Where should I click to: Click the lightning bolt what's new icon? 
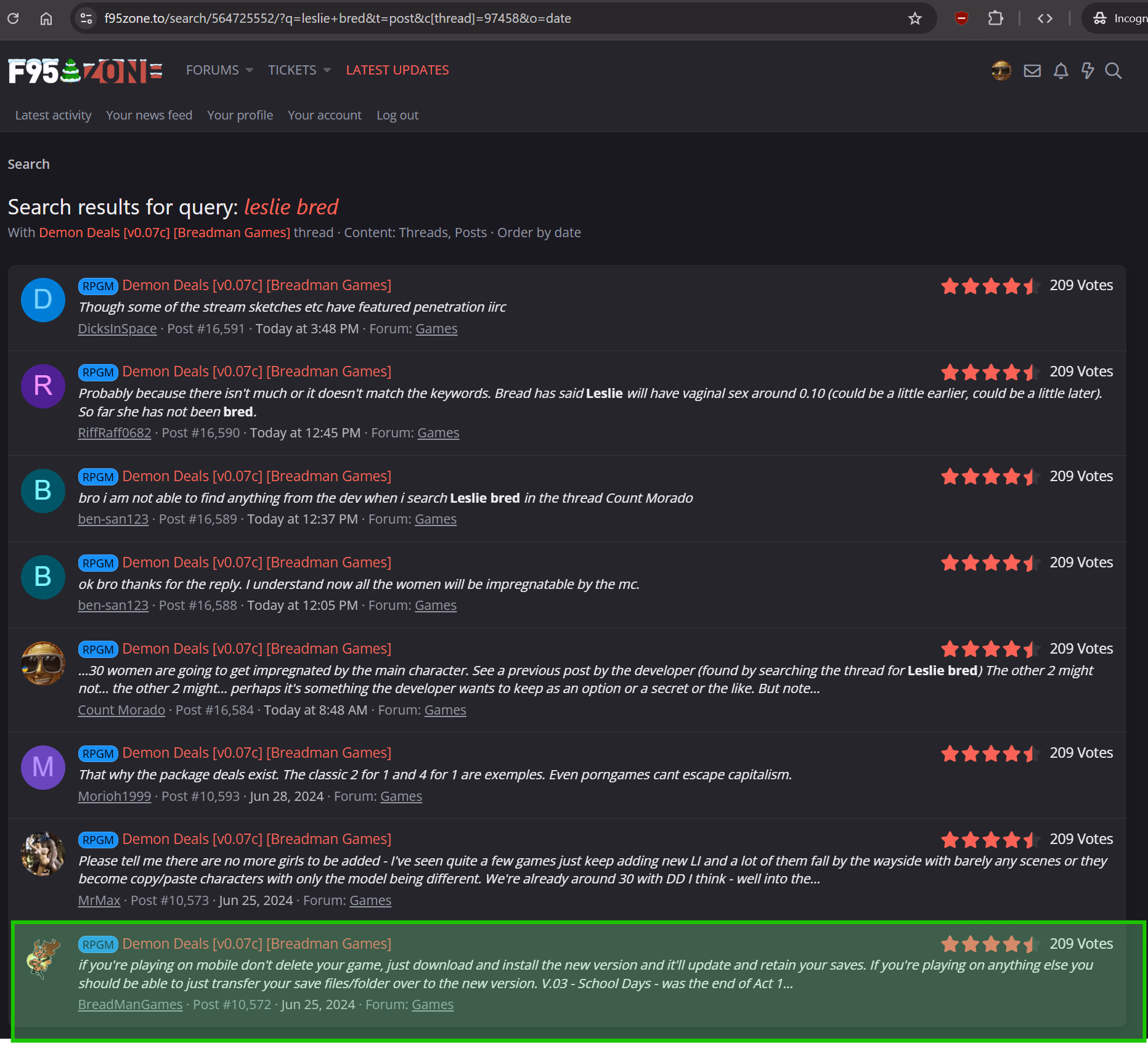[1088, 71]
